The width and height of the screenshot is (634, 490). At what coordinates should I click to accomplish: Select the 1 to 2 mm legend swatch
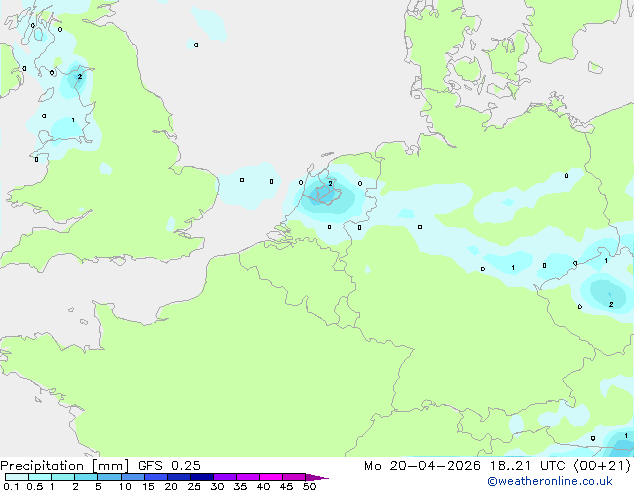click(63, 477)
